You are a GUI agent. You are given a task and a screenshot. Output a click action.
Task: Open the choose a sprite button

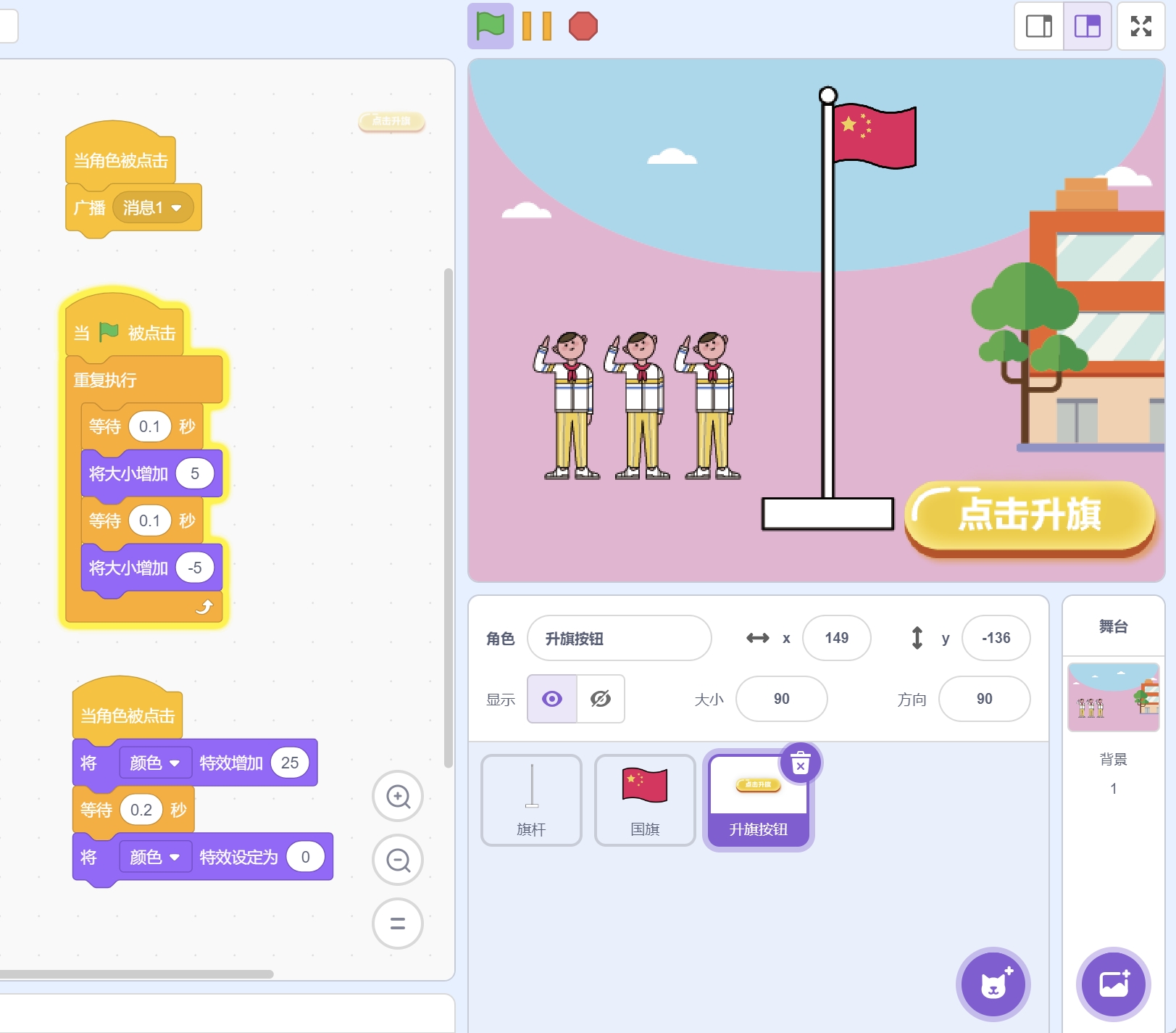coord(993,984)
